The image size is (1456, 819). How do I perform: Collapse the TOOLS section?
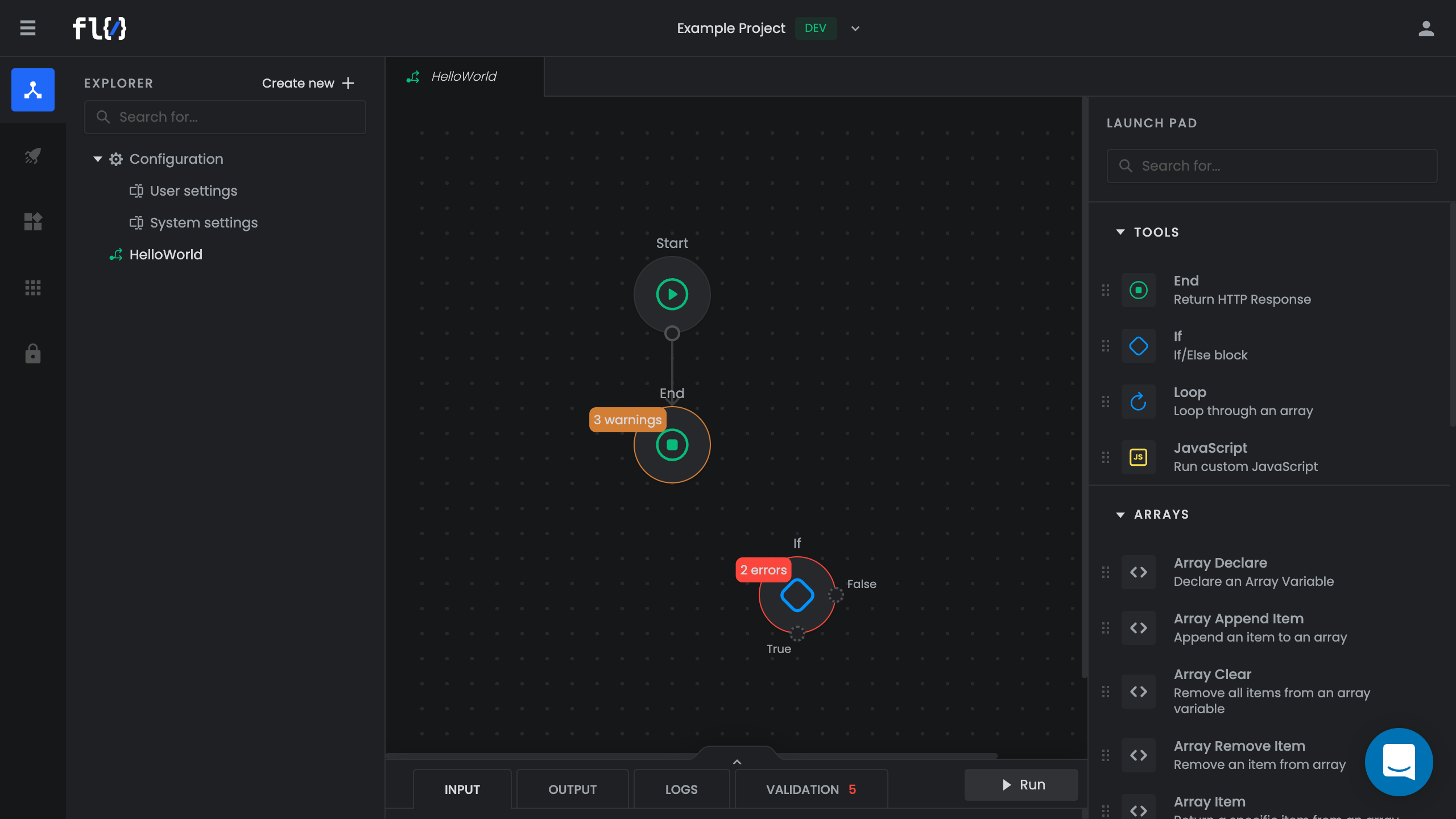(1120, 232)
